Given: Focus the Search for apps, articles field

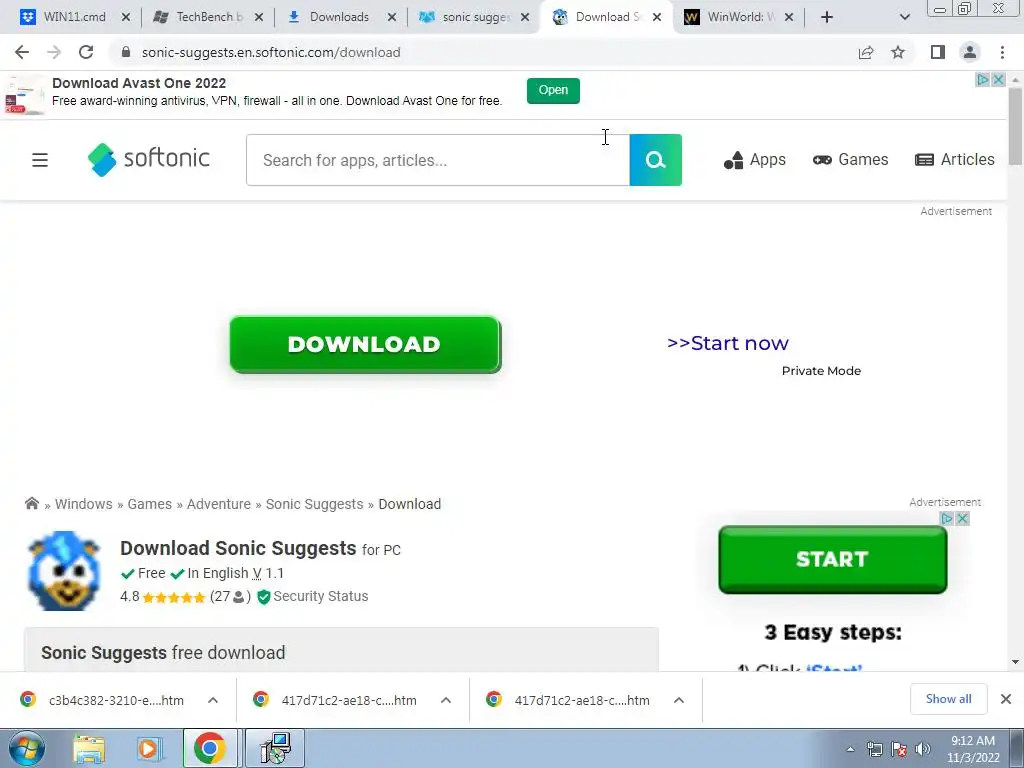Looking at the screenshot, I should (x=438, y=160).
